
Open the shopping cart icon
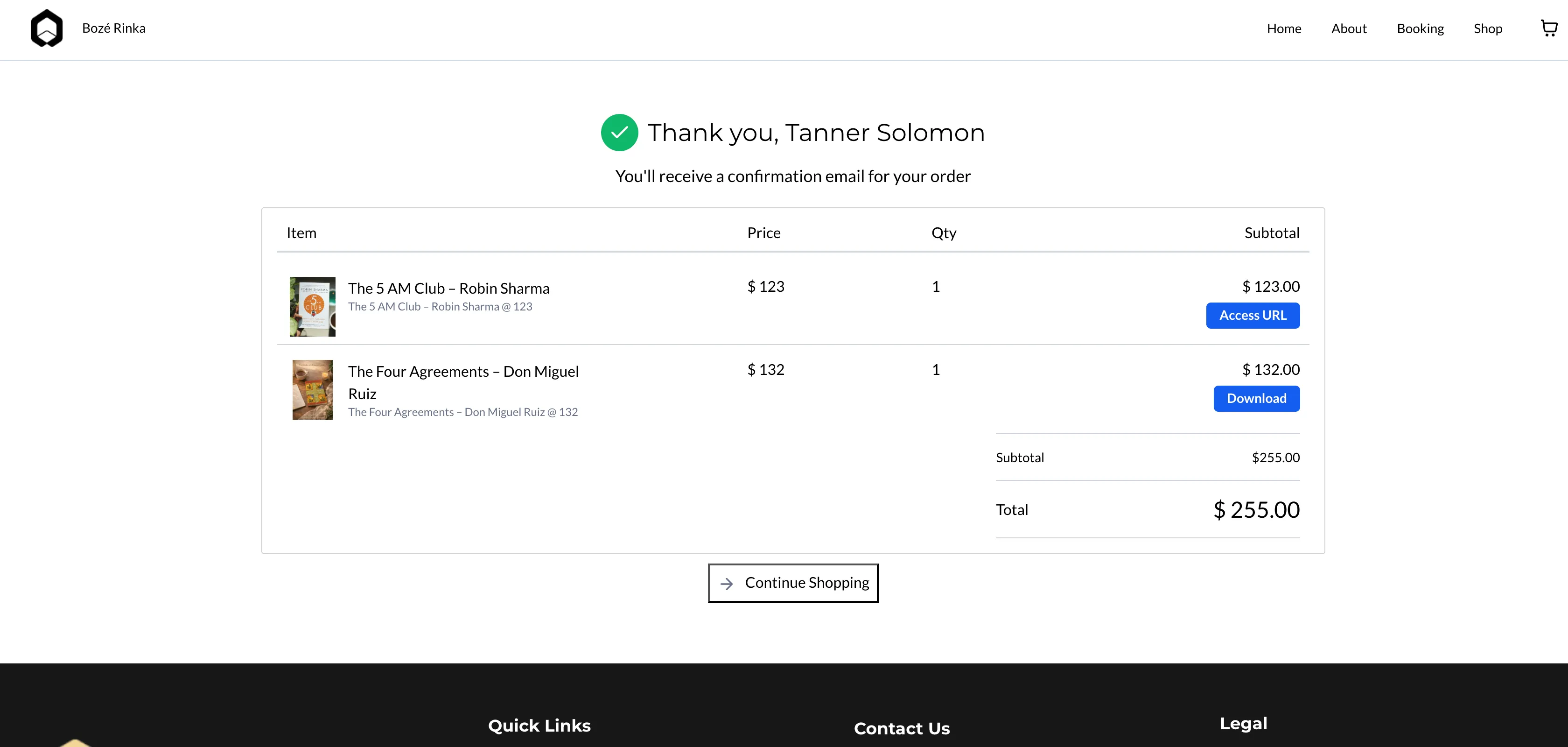pyautogui.click(x=1549, y=28)
